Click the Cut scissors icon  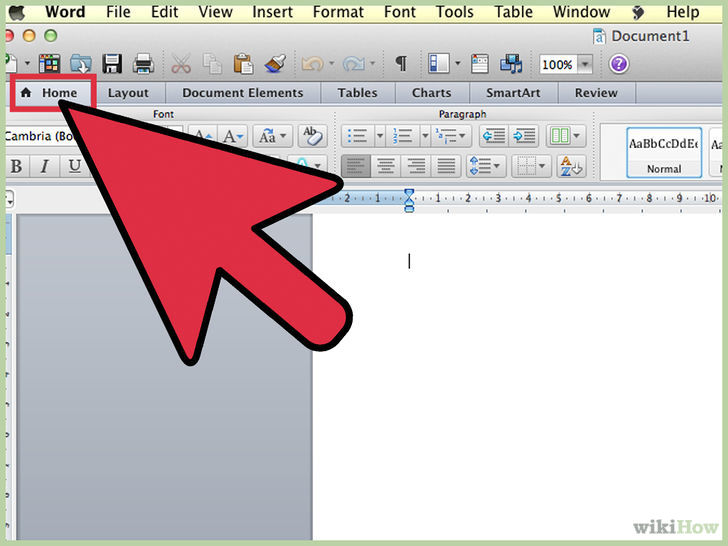pyautogui.click(x=181, y=64)
